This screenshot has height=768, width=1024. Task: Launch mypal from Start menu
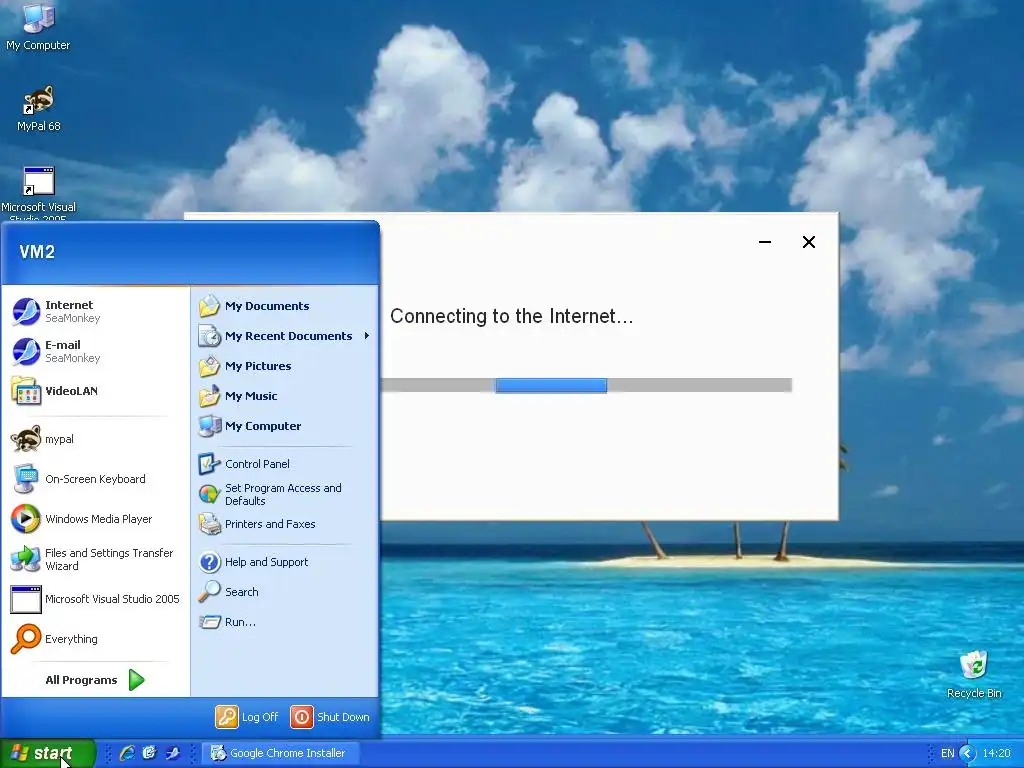coord(95,439)
